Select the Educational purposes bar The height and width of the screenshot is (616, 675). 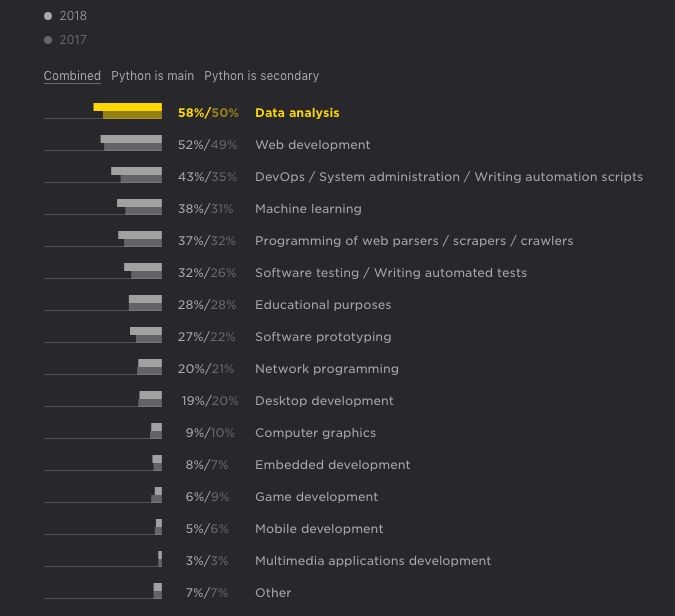pyautogui.click(x=146, y=303)
